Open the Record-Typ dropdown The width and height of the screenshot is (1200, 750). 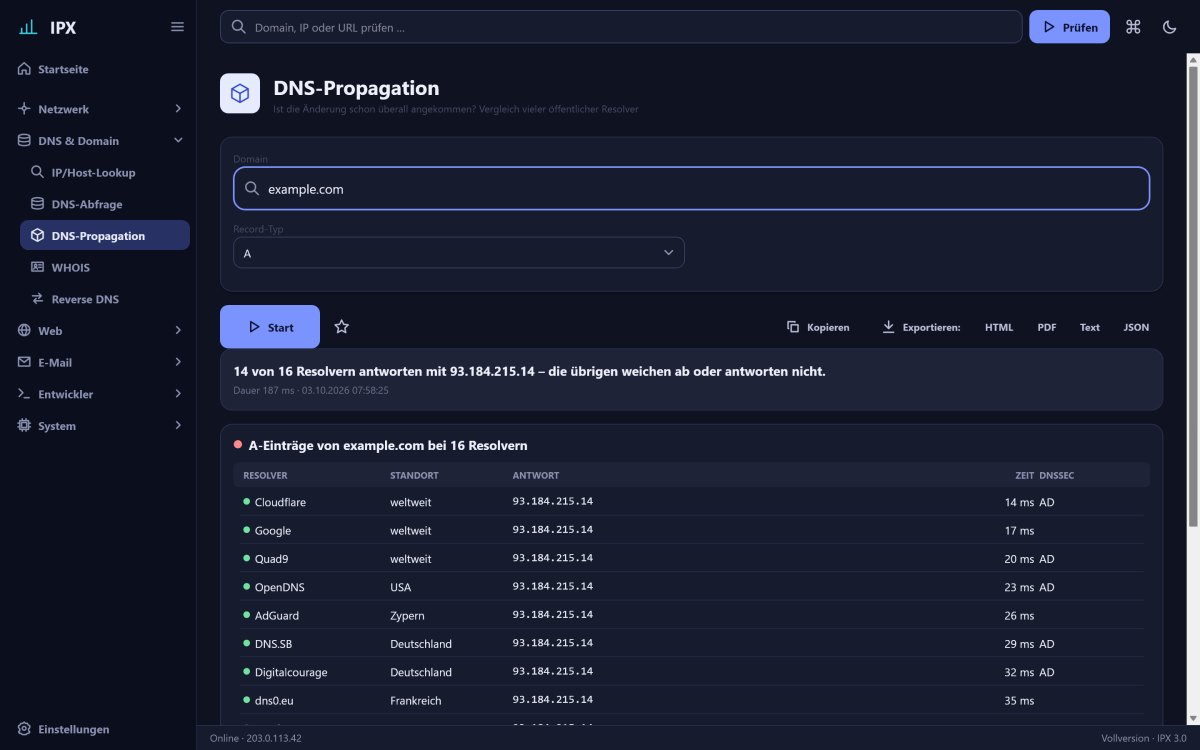click(459, 253)
